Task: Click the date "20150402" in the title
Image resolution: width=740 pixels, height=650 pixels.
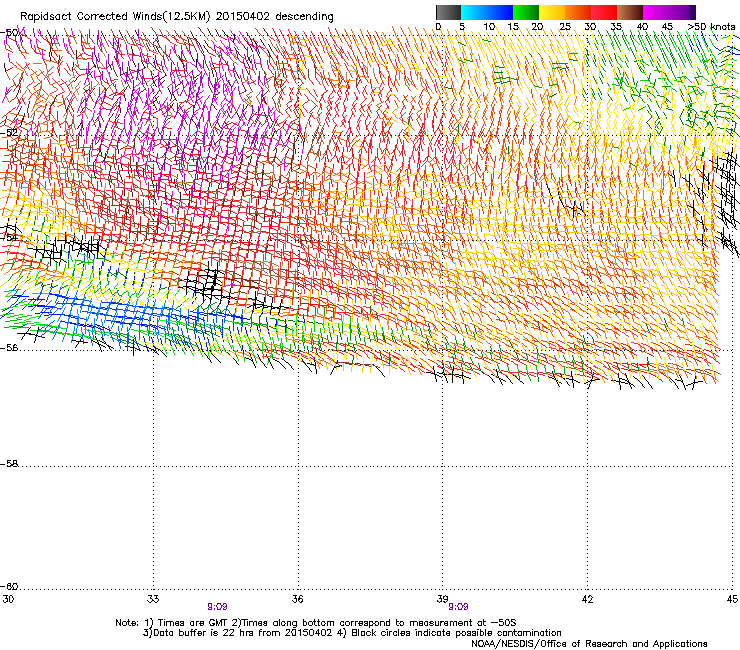Action: pyautogui.click(x=243, y=17)
